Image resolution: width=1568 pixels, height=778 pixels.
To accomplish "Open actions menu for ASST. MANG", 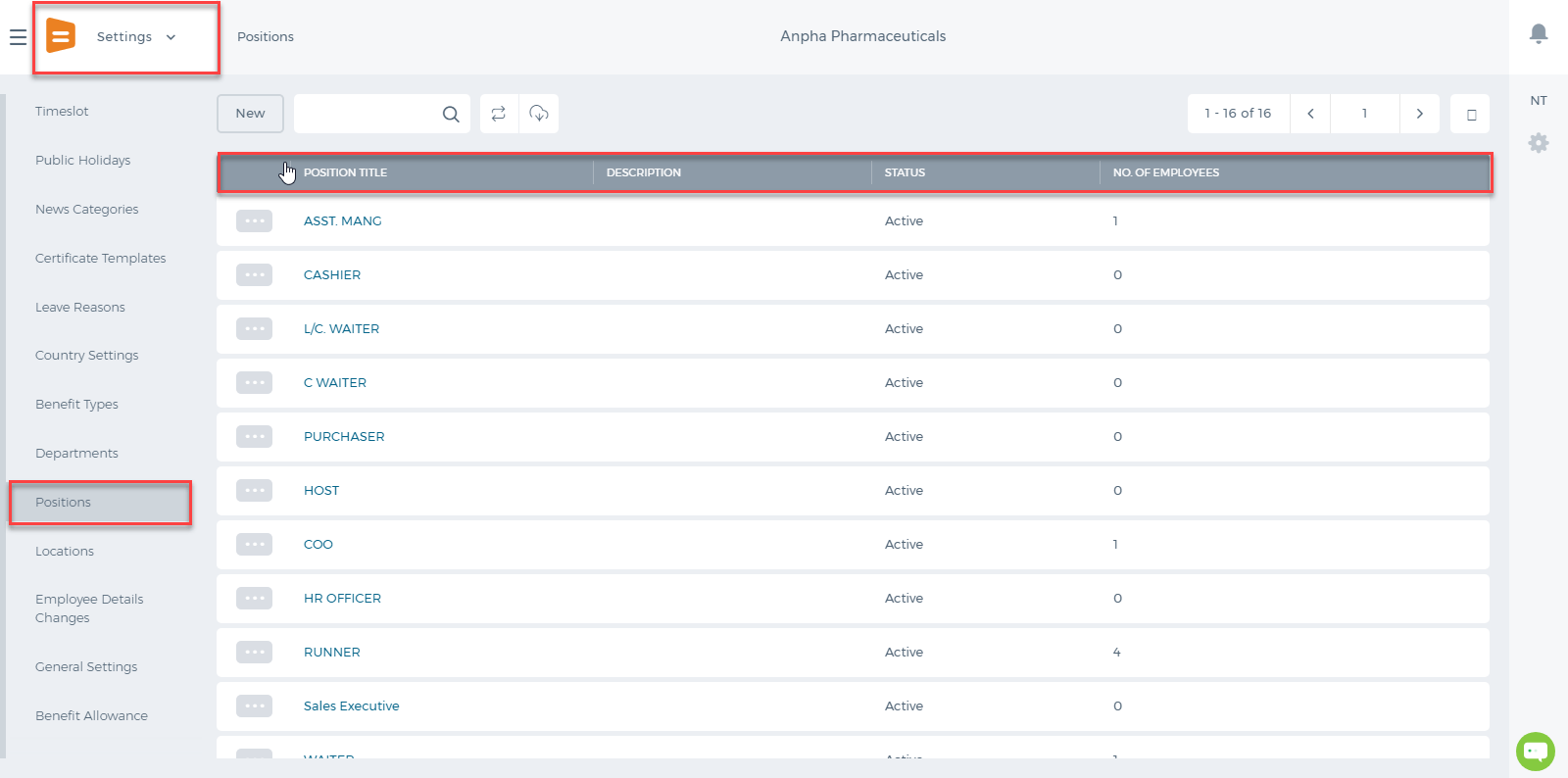I will click(x=254, y=220).
